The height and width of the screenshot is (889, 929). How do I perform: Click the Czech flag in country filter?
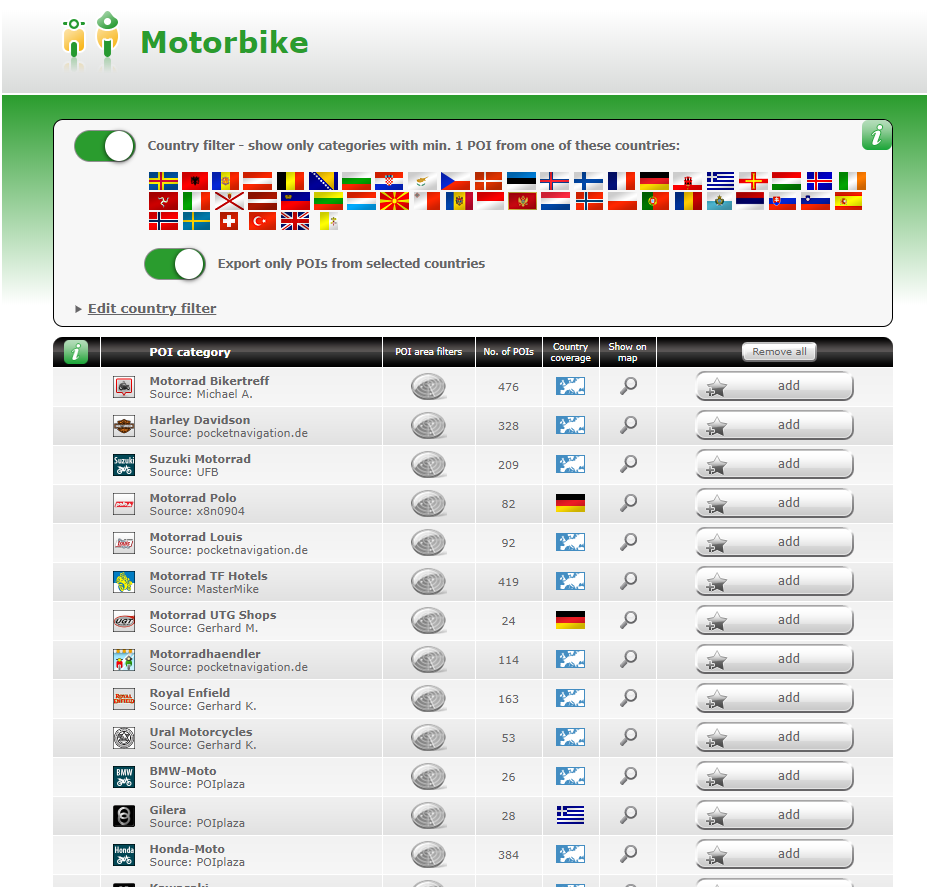click(456, 181)
